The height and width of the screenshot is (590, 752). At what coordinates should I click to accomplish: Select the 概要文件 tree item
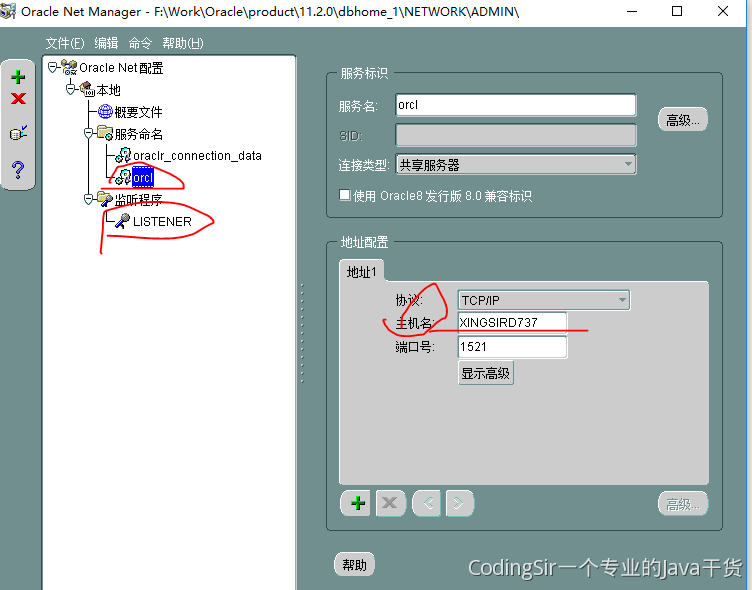coord(138,112)
